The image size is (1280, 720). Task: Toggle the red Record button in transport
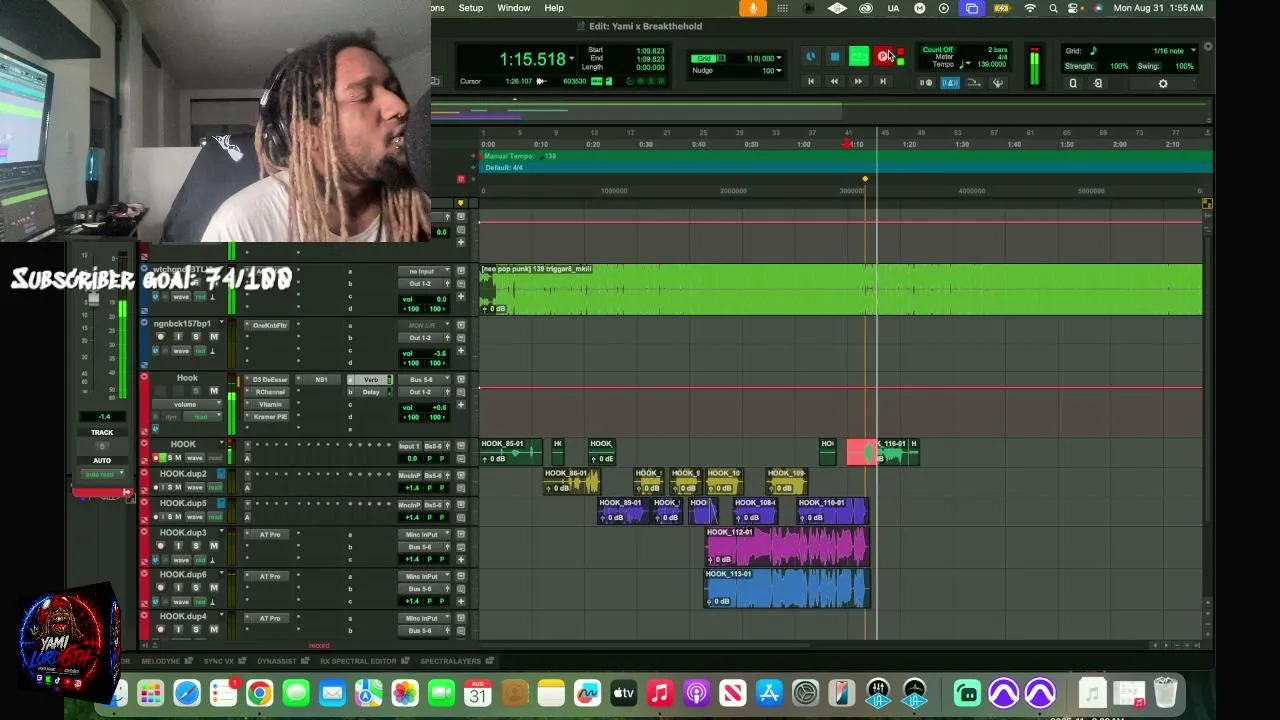click(884, 57)
